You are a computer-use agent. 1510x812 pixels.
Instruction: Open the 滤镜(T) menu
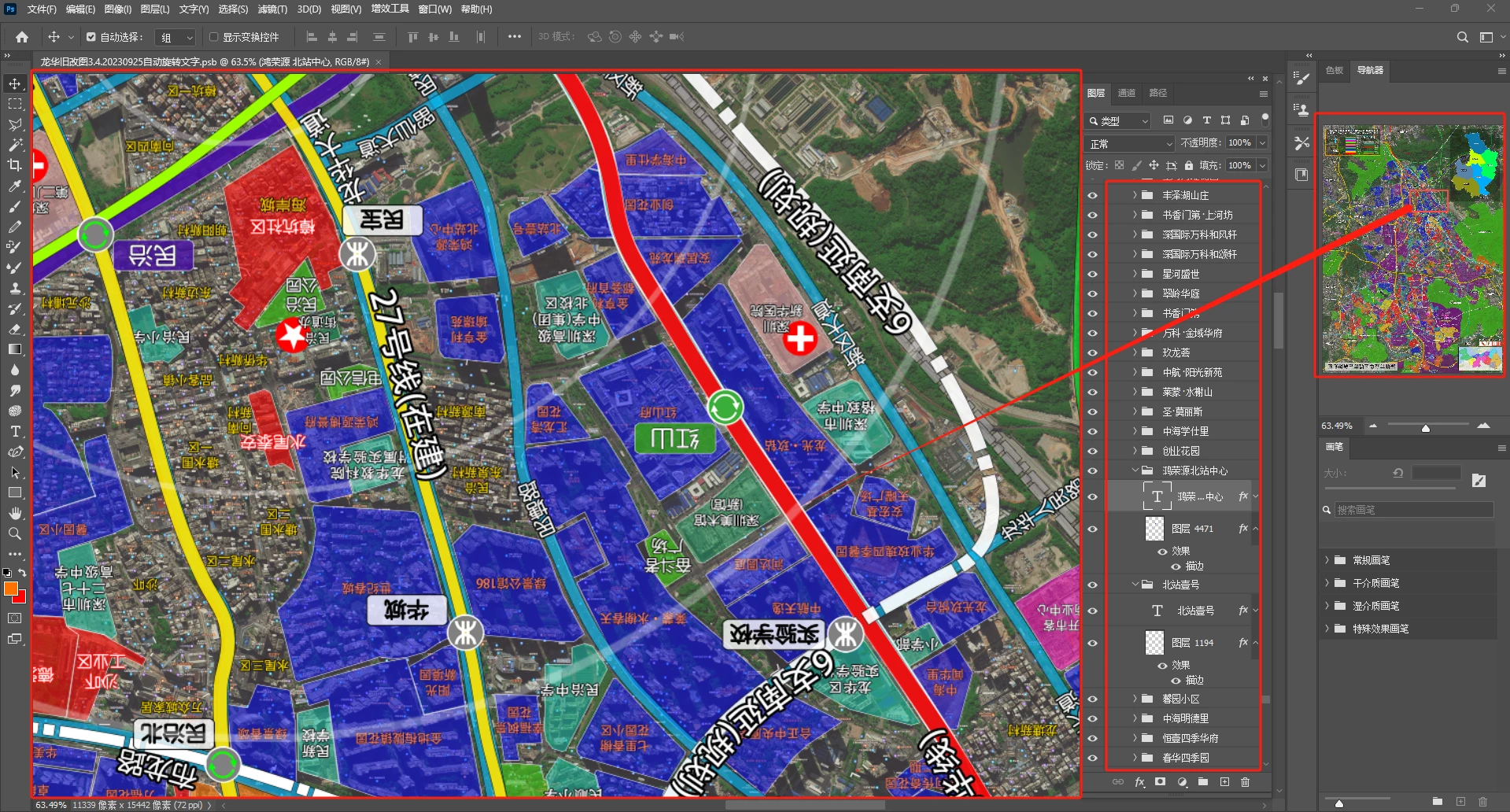[272, 9]
